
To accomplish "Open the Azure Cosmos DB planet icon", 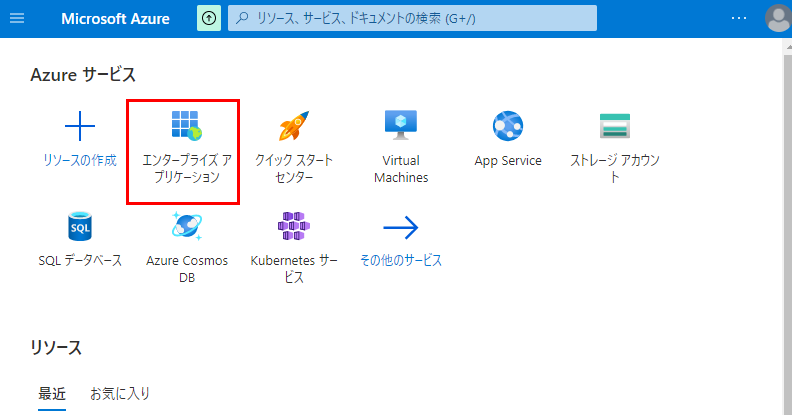I will pyautogui.click(x=186, y=226).
